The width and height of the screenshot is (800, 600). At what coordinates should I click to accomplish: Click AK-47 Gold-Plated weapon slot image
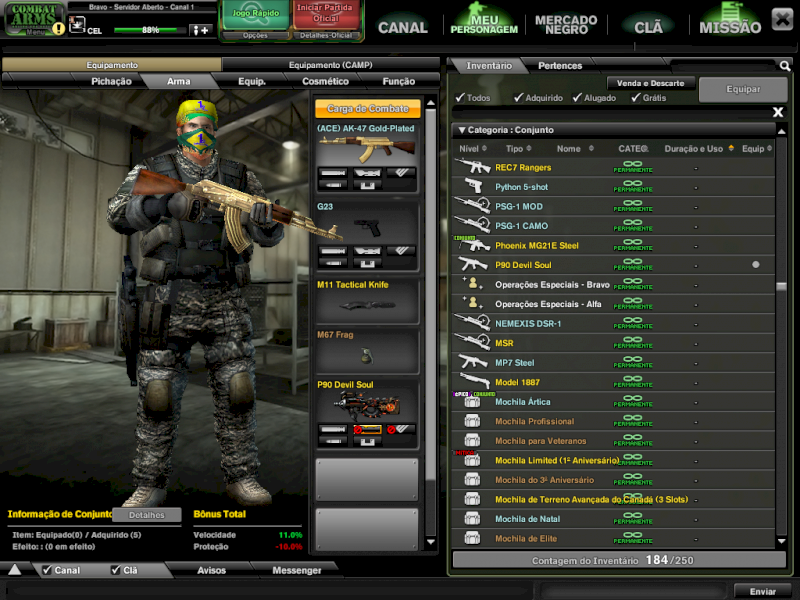[367, 148]
